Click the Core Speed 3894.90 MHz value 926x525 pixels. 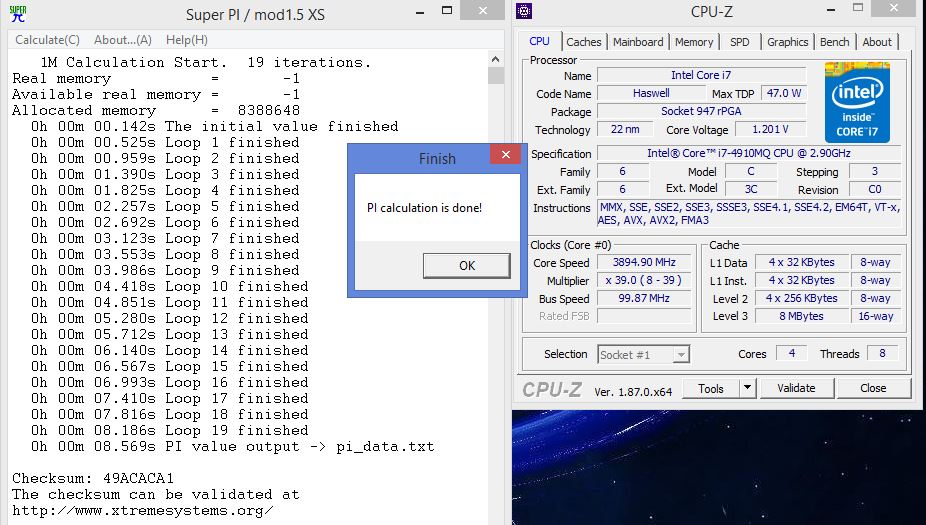point(644,262)
